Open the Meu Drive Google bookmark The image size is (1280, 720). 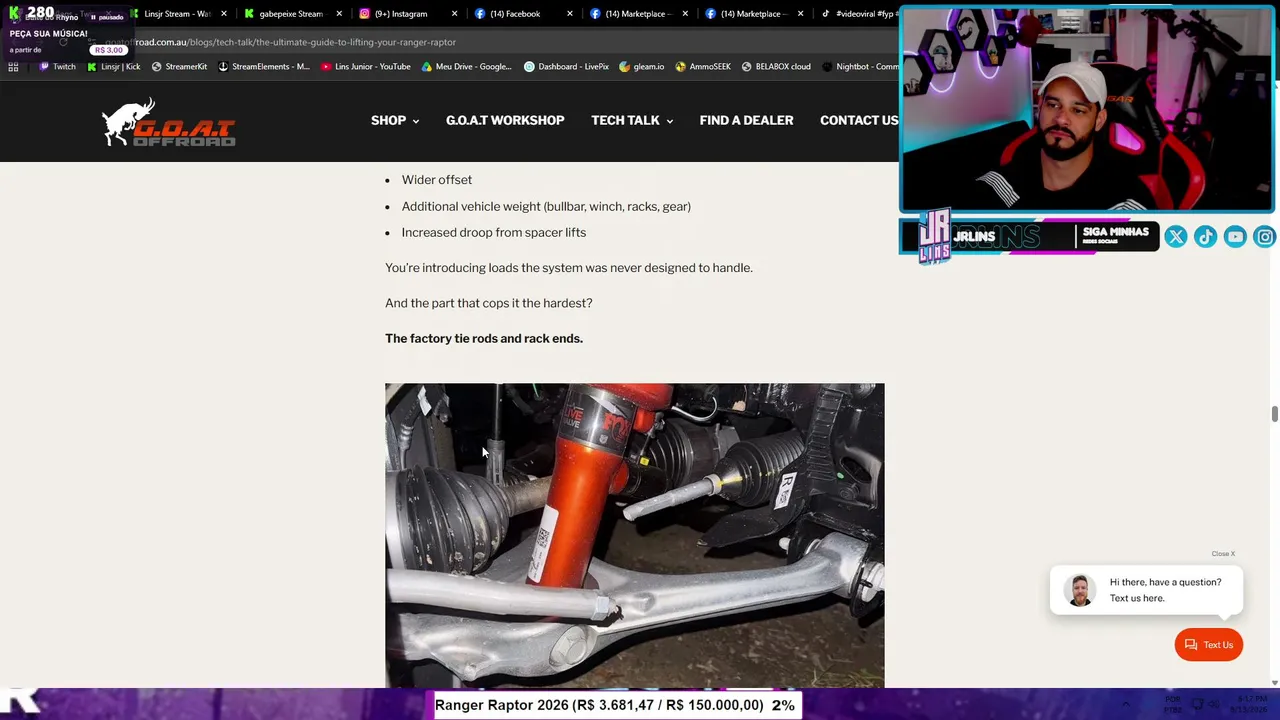(x=466, y=67)
